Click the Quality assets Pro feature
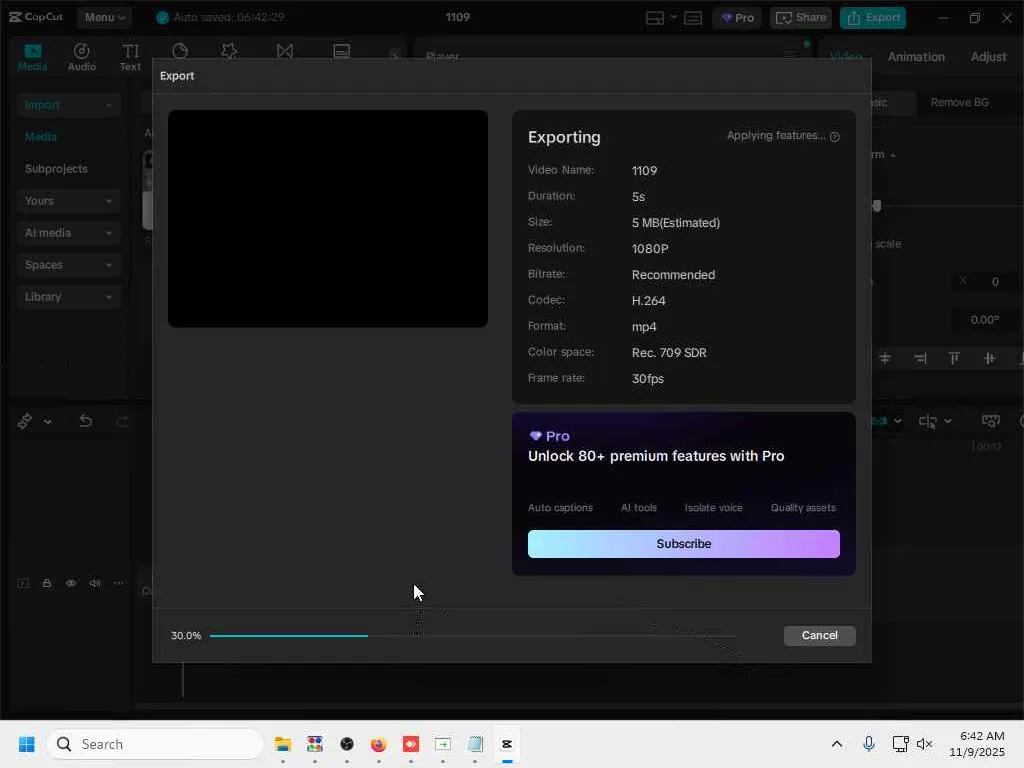The height and width of the screenshot is (768, 1024). (x=803, y=507)
